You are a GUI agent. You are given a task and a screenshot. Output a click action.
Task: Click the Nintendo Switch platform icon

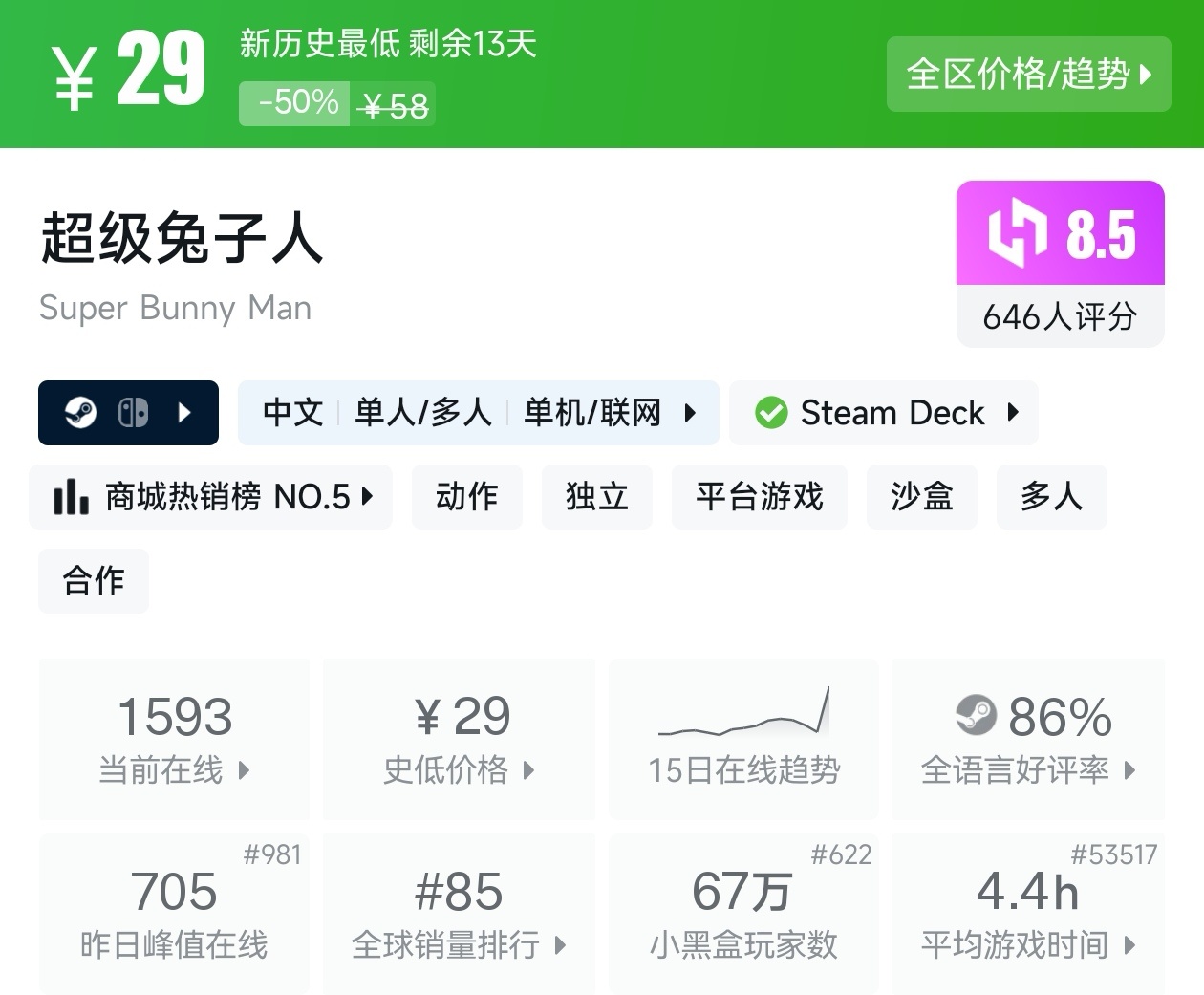point(133,413)
